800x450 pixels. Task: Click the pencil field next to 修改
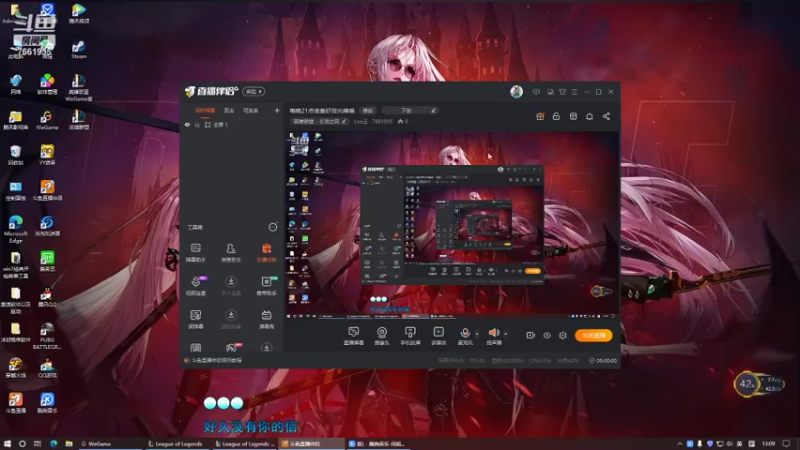click(410, 110)
